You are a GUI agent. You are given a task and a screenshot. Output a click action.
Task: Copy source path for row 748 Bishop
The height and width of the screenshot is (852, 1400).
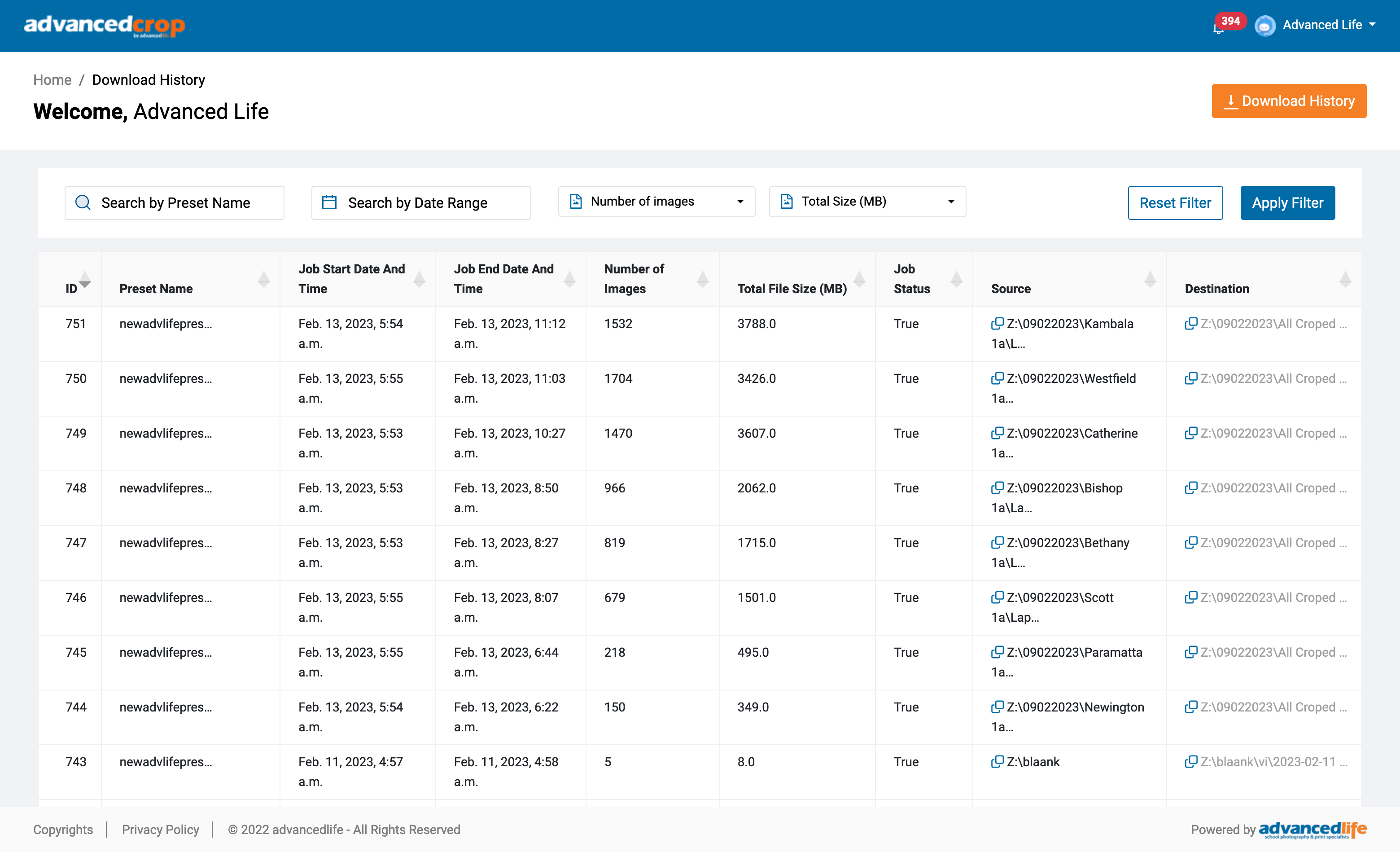[x=997, y=487]
